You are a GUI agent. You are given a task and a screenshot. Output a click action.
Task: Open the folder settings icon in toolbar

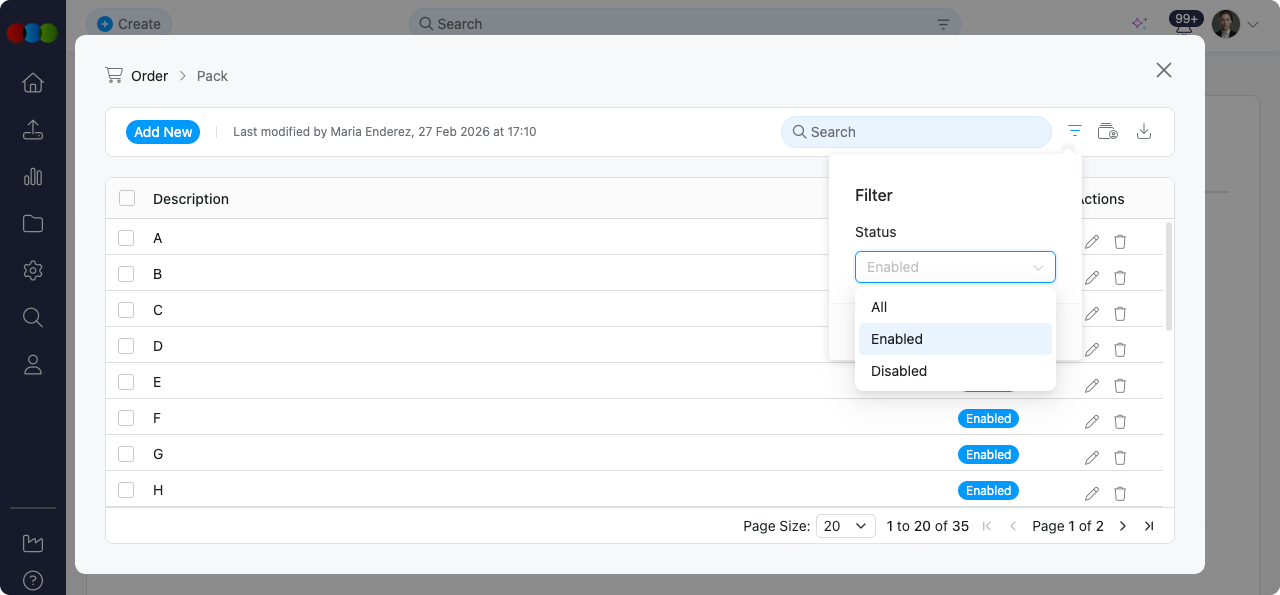(x=1107, y=131)
